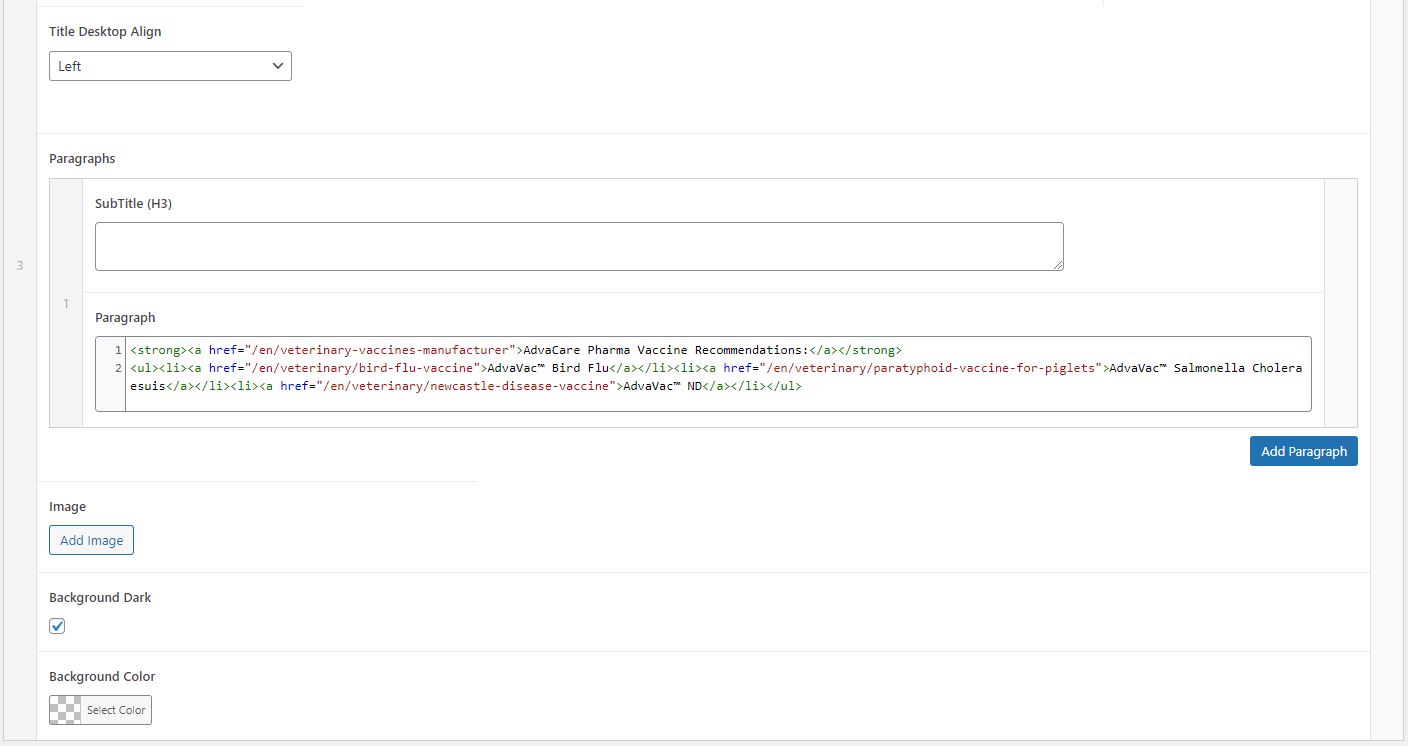Open the Background Color Select Color picker
Screen dimensions: 1408x746
[100, 710]
